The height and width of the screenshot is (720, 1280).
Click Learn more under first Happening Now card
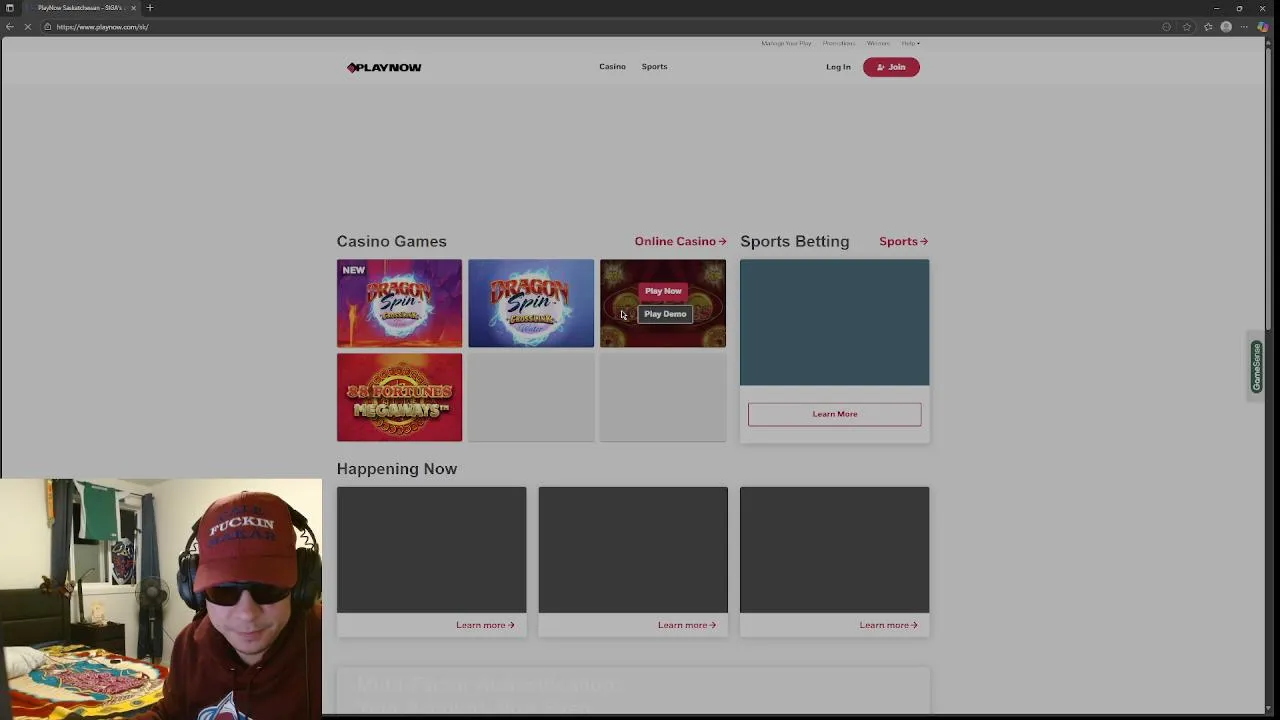click(485, 625)
